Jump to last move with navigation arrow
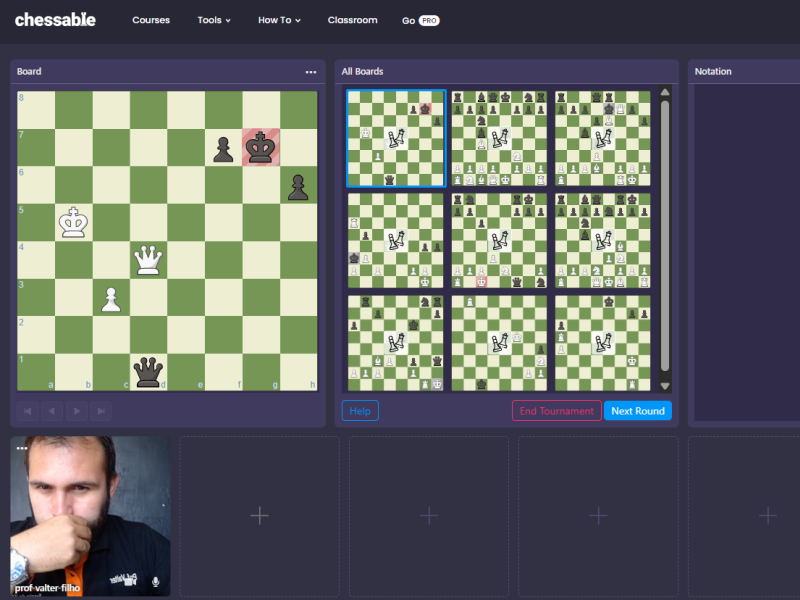Screen dimensions: 800x600 pos(100,410)
